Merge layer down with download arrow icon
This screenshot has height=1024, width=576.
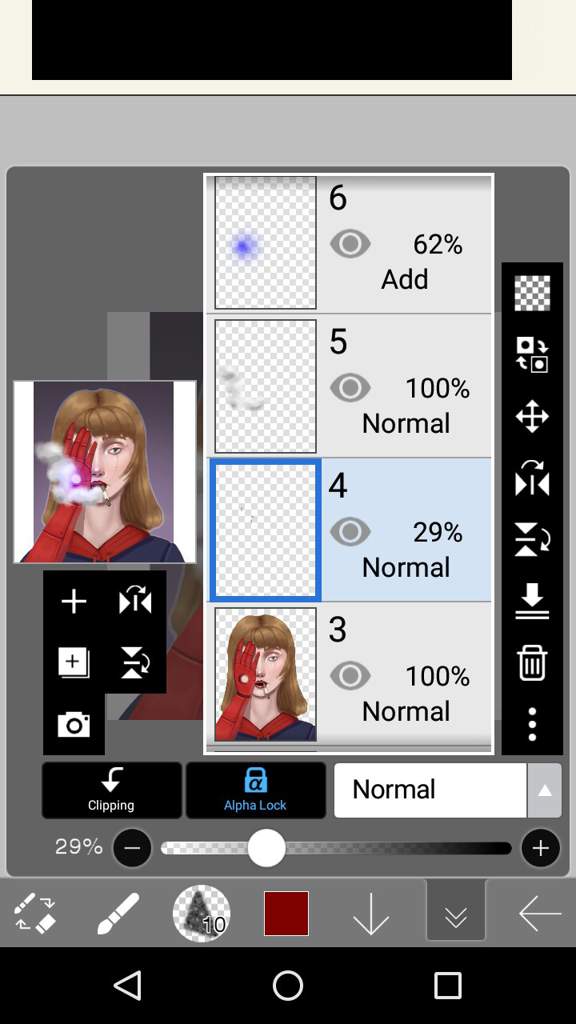532,601
